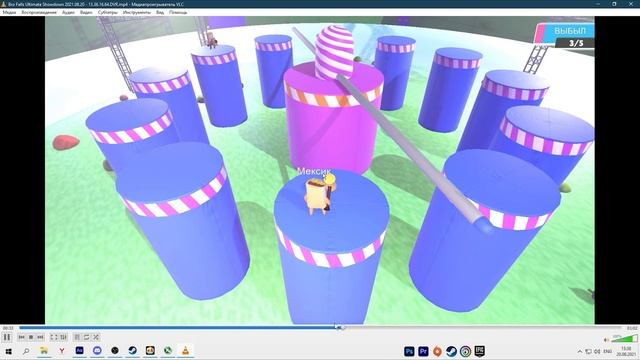Click the VLC cone in the title bar
Viewport: 640px width, 360px height.
(x=4, y=4)
